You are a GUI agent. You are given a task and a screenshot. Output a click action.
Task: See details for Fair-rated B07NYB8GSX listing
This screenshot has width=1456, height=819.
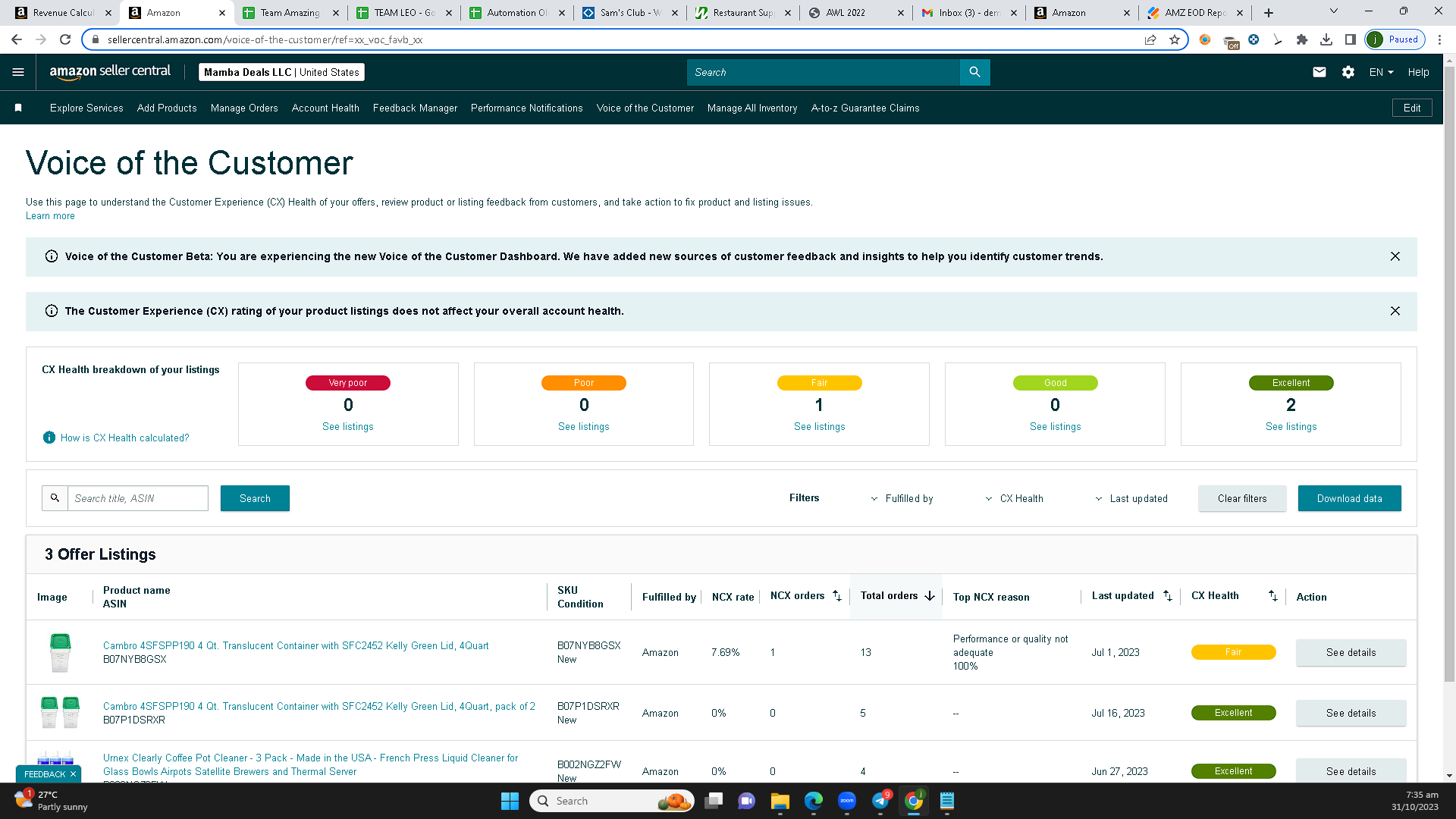point(1351,652)
